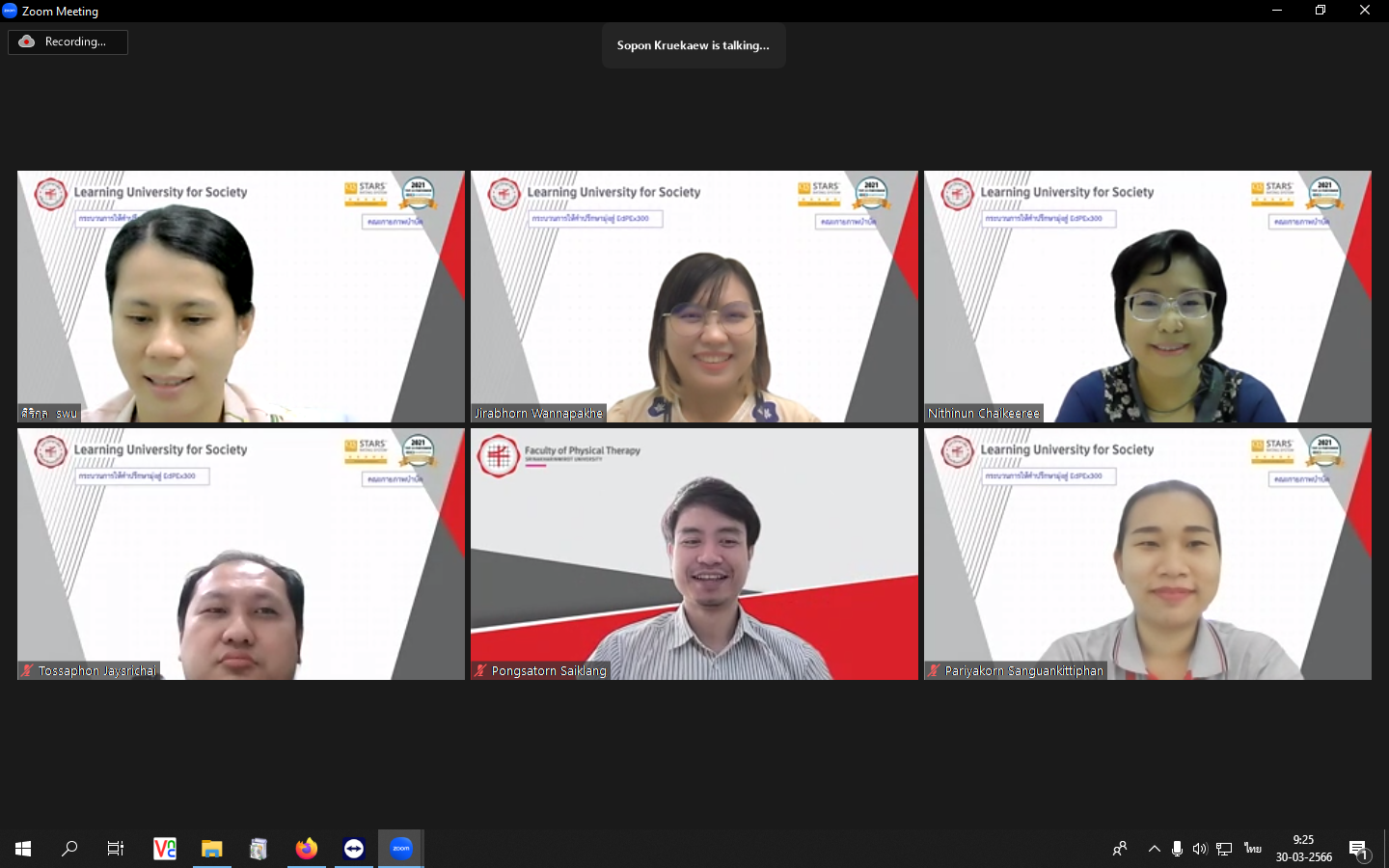Select Nithinun Chaikeeree's video tile
This screenshot has height=868, width=1389.
[1147, 296]
